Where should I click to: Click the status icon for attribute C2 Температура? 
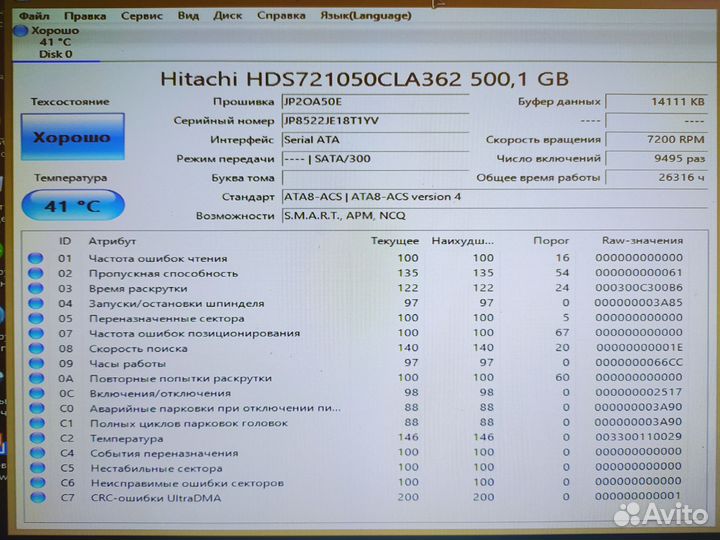coord(37,438)
